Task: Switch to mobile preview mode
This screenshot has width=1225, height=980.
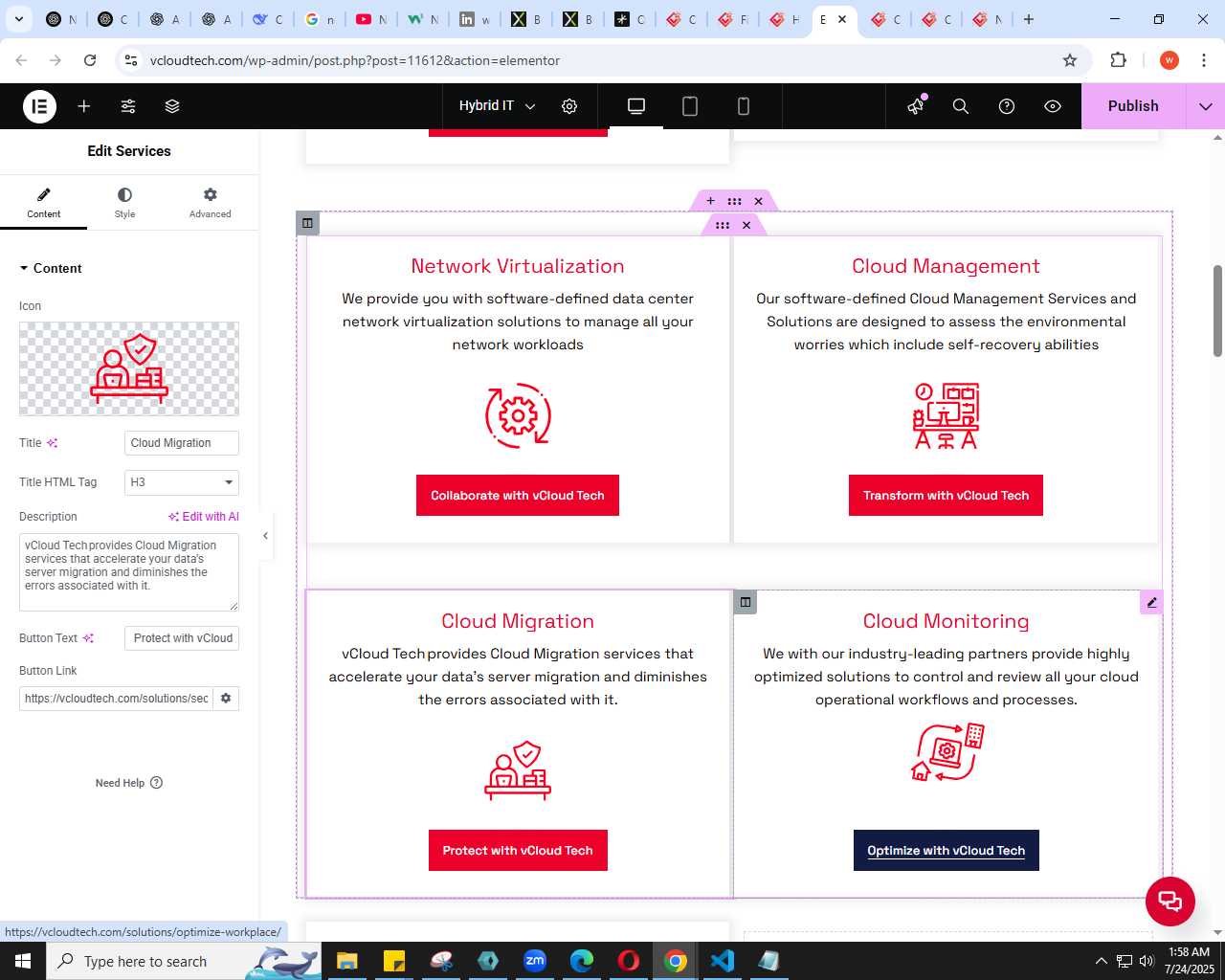Action: [744, 106]
